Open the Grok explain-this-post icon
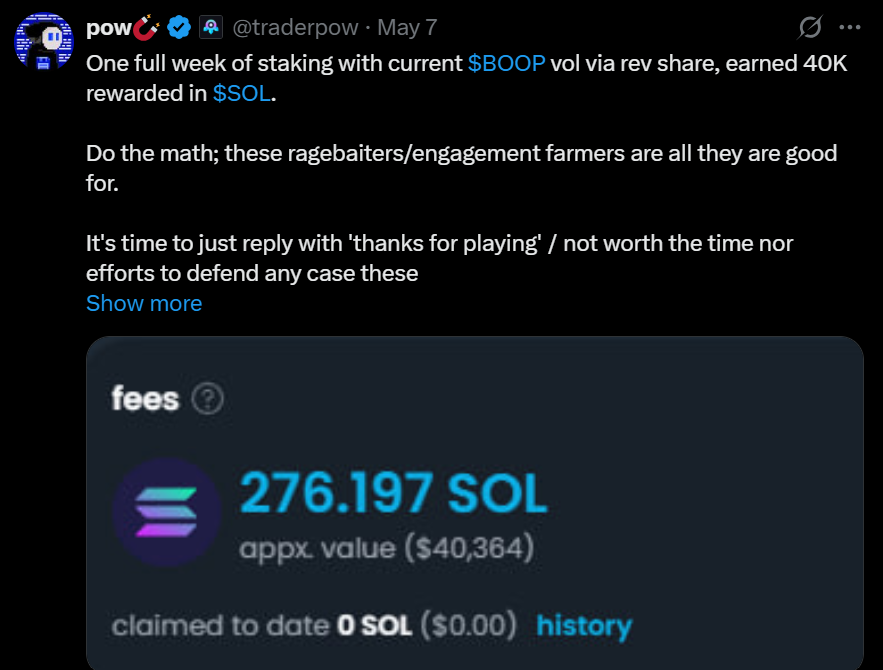This screenshot has width=883, height=670. coord(810,27)
